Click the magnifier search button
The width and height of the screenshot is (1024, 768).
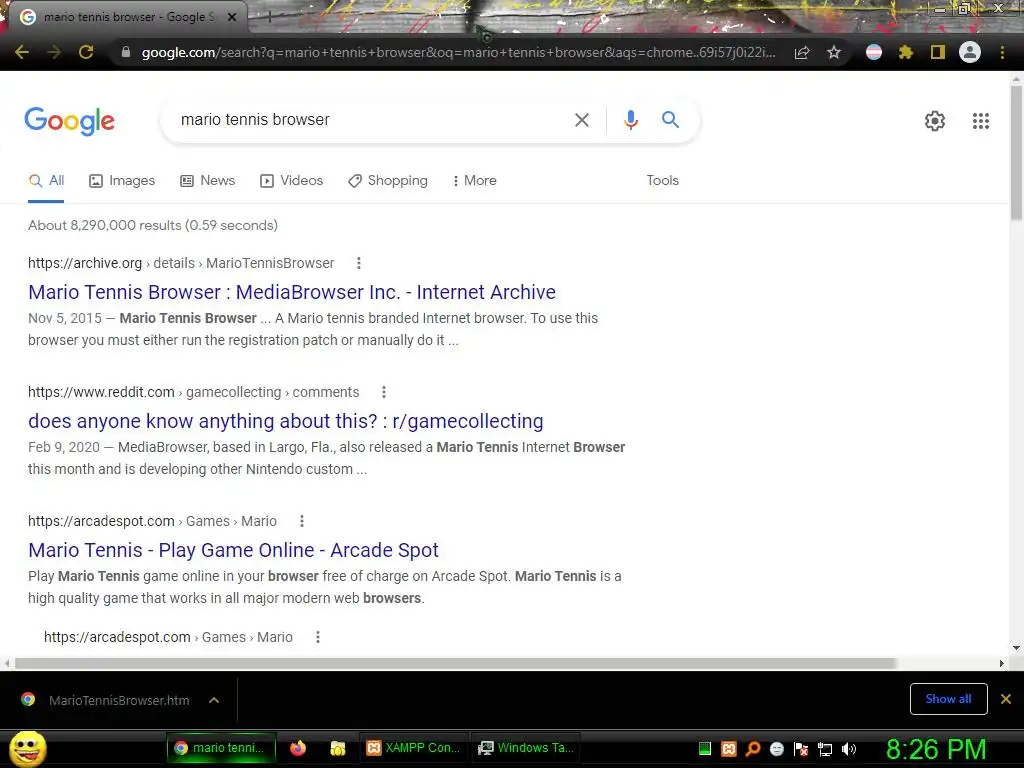pos(670,120)
